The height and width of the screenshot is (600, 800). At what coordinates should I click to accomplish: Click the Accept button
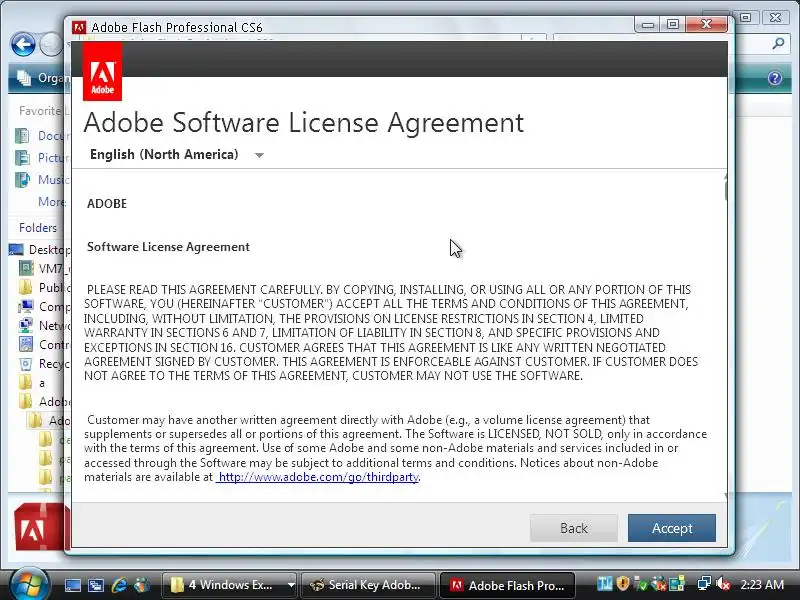point(671,528)
